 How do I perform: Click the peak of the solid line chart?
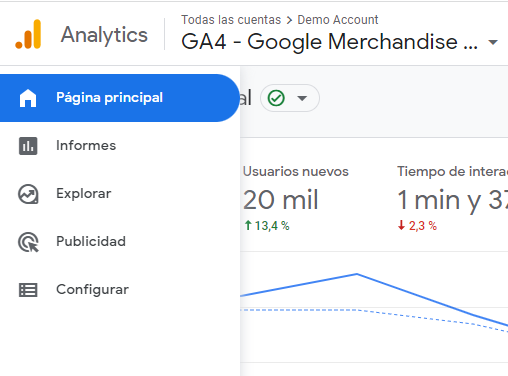coord(357,274)
